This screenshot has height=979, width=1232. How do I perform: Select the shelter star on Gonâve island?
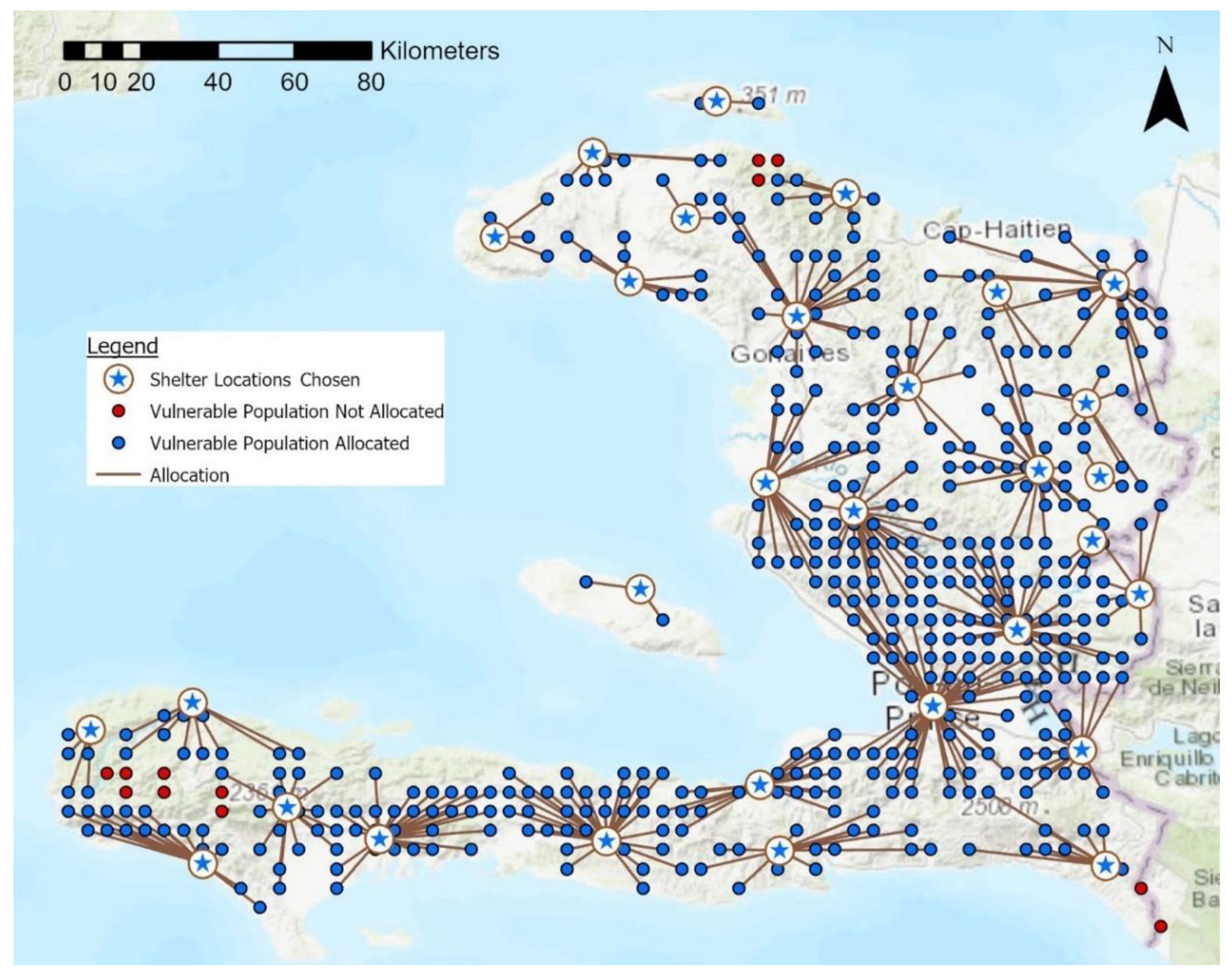(x=640, y=588)
